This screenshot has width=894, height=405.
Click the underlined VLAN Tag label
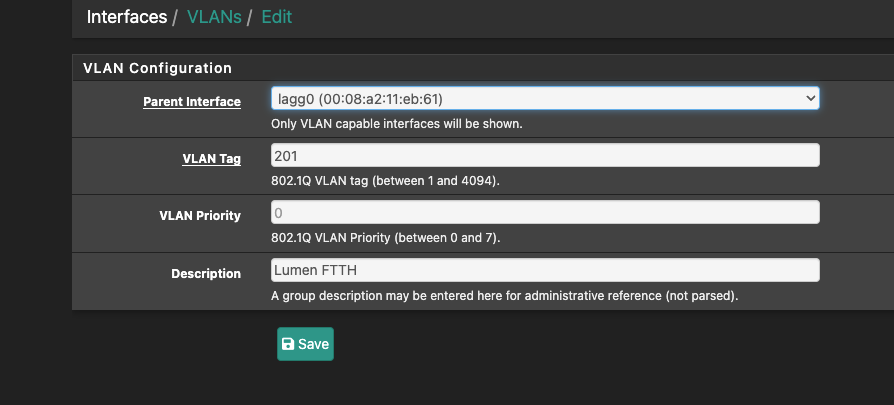212,159
